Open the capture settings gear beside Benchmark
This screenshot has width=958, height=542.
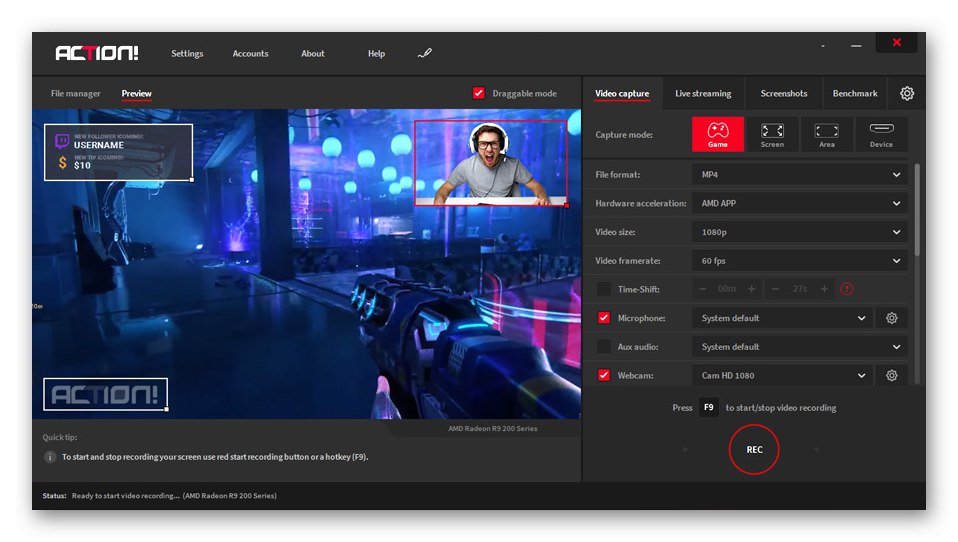[907, 93]
